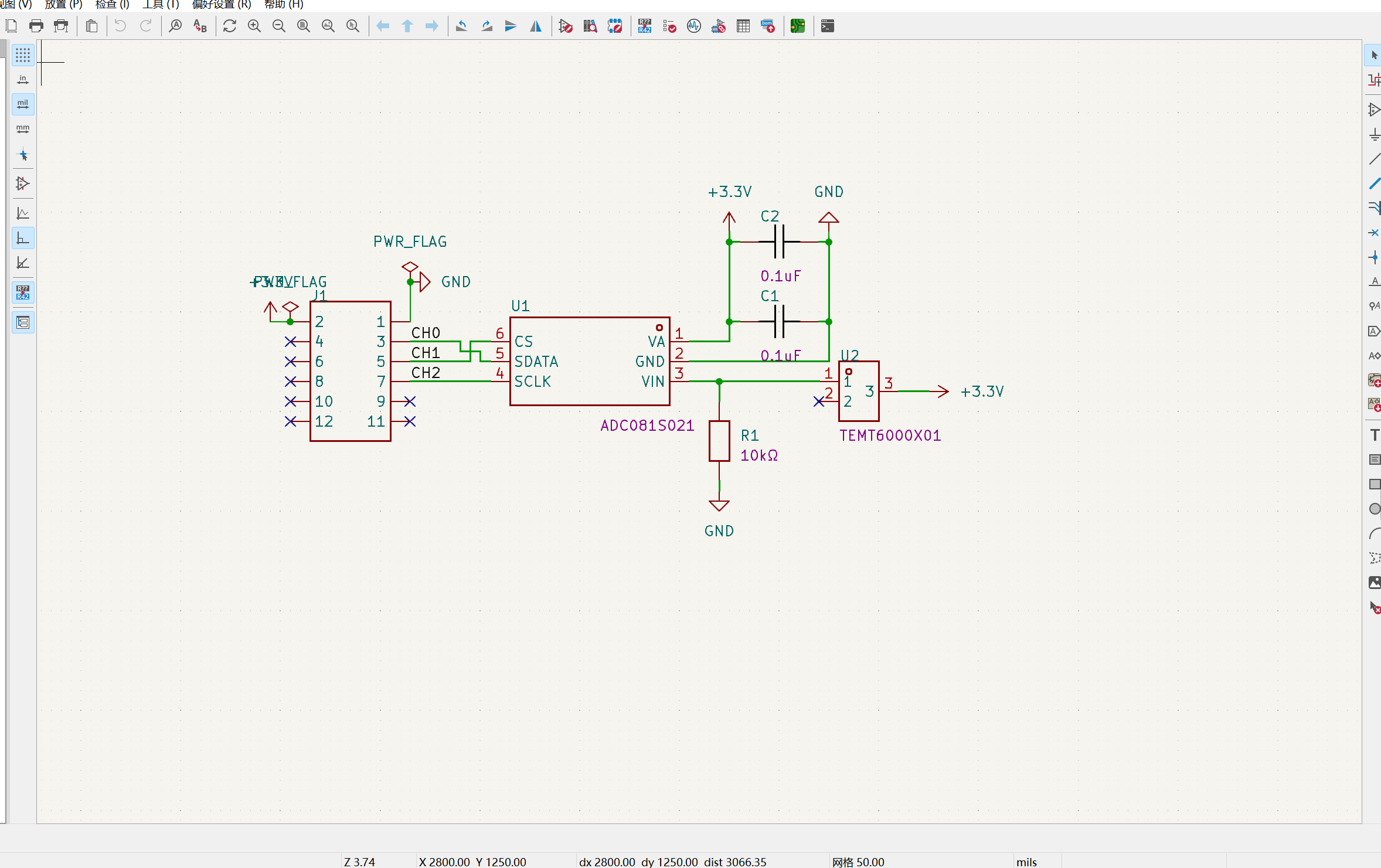Open the Symbol Library Browser icon

pos(590,26)
